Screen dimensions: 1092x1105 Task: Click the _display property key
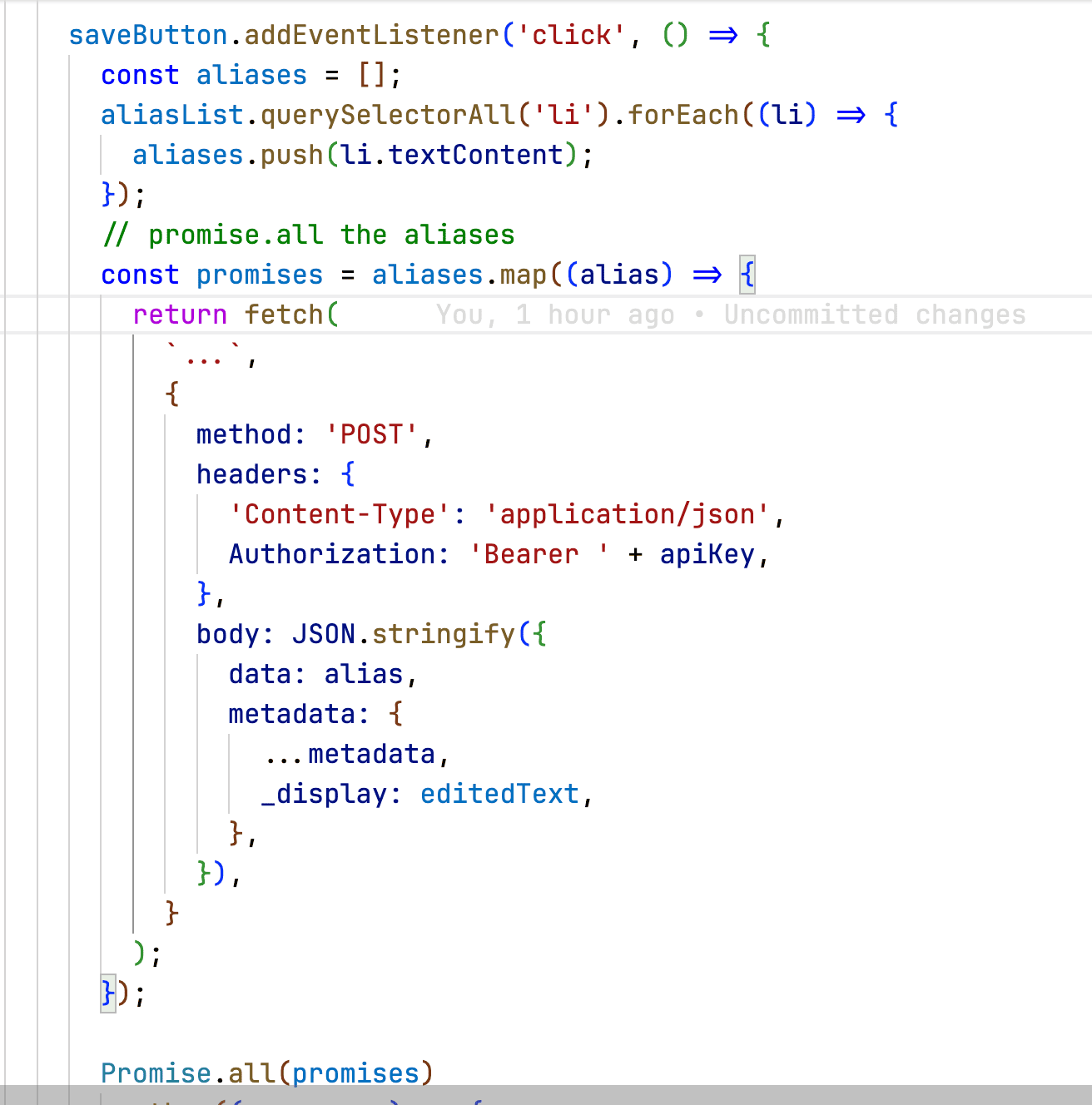pos(324,794)
